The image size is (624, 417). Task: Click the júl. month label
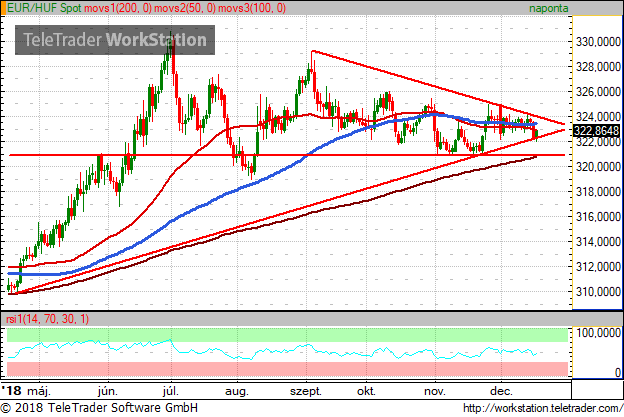click(x=170, y=391)
